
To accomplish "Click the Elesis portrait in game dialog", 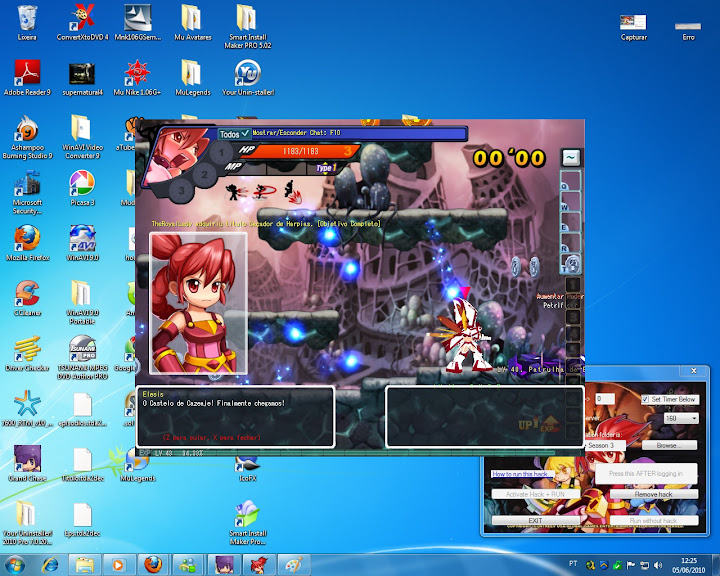I will pos(199,303).
